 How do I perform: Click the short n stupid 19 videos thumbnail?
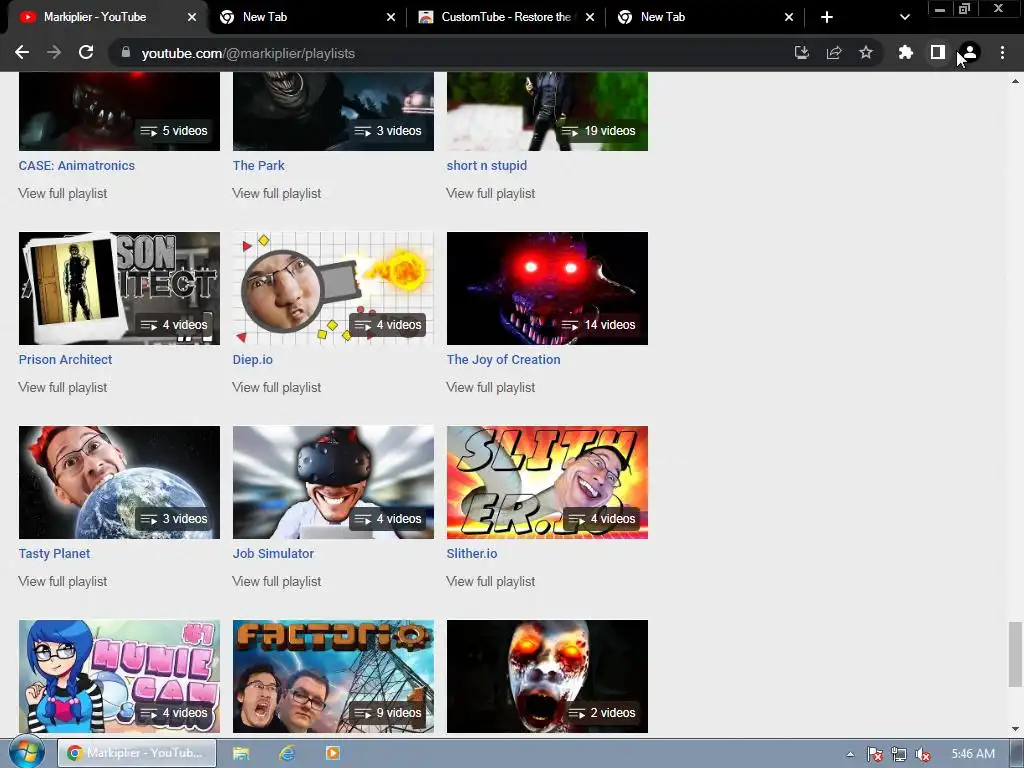click(547, 111)
